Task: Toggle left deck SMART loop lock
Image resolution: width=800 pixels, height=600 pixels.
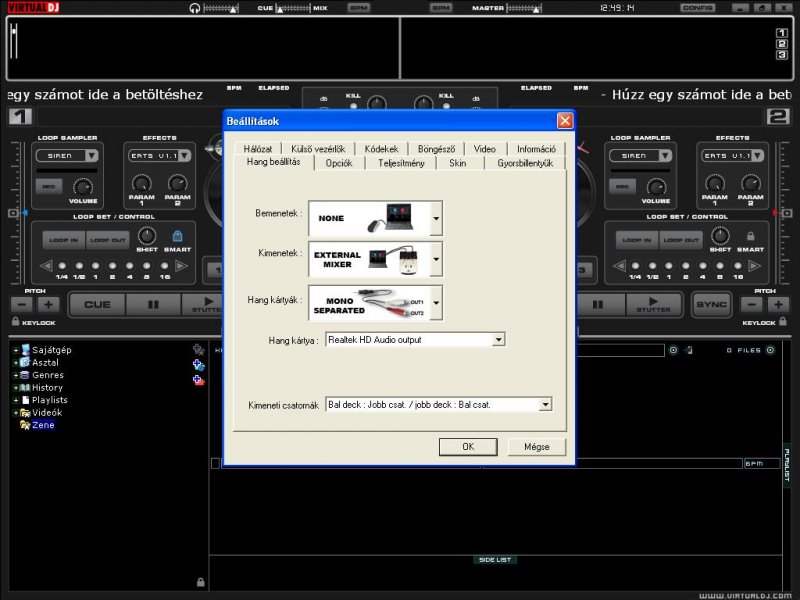Action: [x=177, y=236]
